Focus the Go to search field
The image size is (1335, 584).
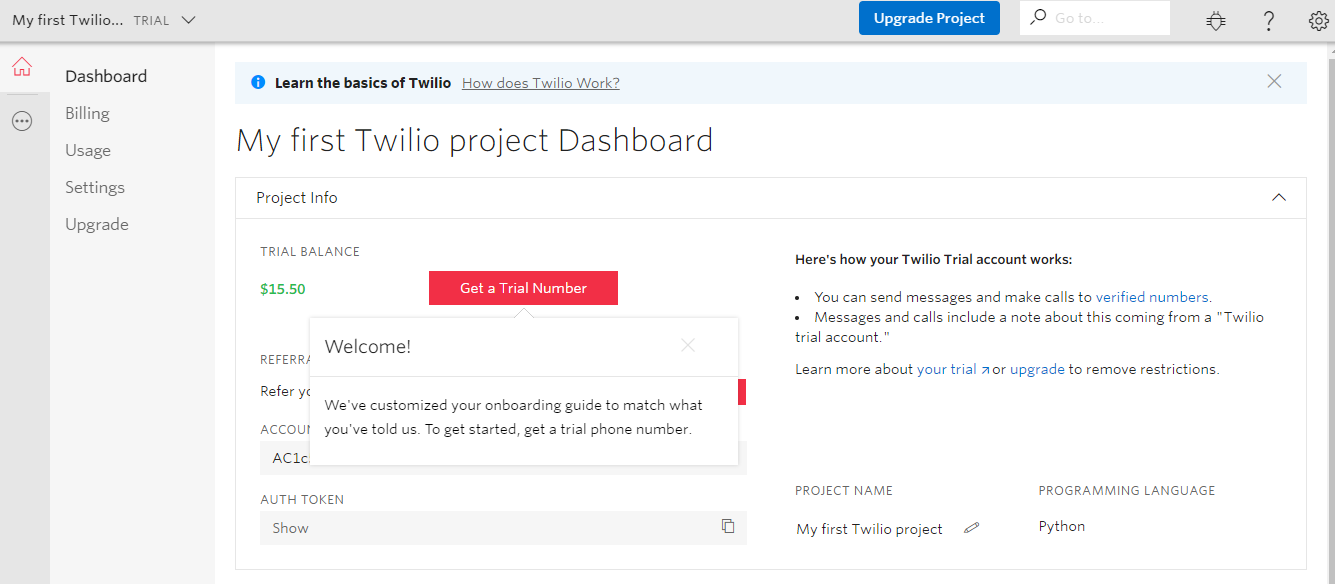pyautogui.click(x=1095, y=18)
